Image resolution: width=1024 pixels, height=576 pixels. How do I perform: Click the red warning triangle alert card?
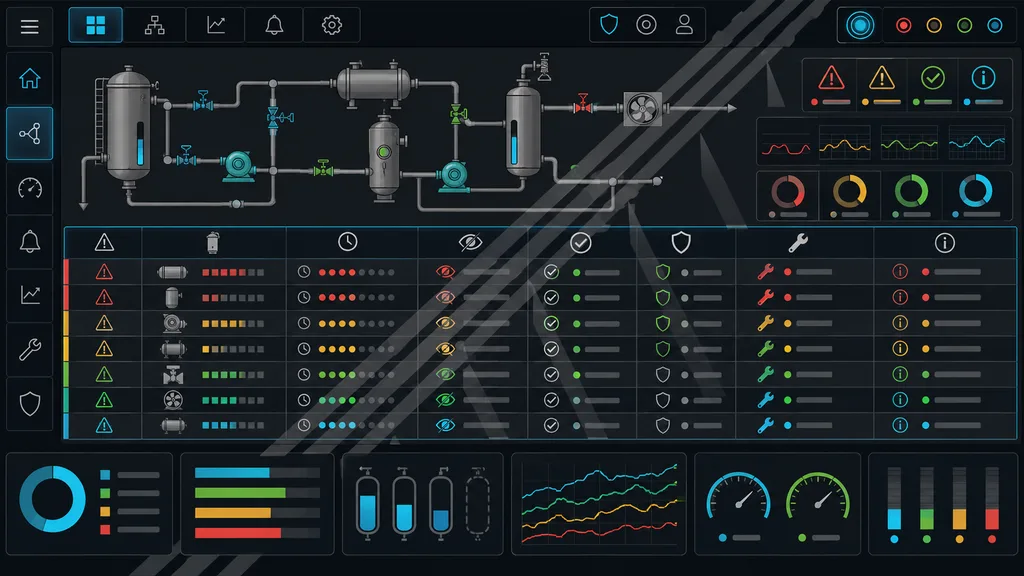830,85
